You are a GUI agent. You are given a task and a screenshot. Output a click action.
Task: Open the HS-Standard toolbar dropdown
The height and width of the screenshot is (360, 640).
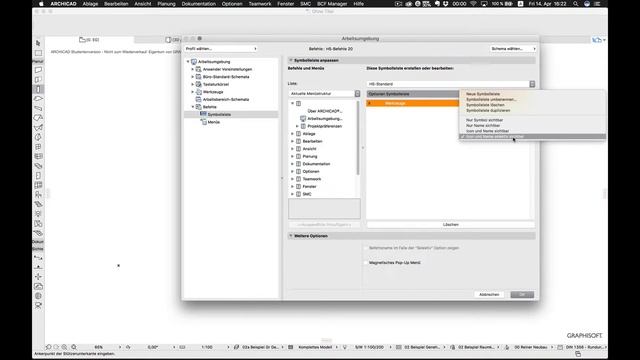pyautogui.click(x=451, y=84)
